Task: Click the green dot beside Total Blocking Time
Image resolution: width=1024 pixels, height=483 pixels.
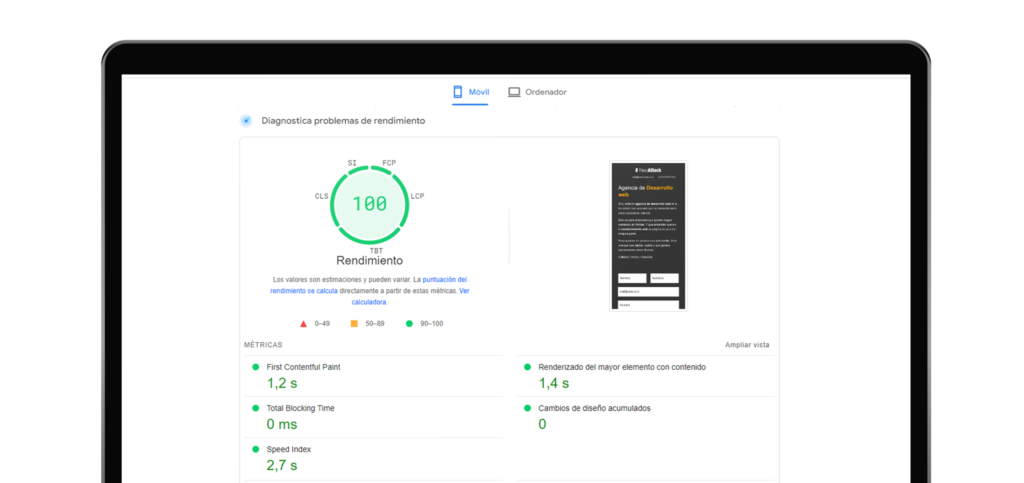Action: [256, 408]
